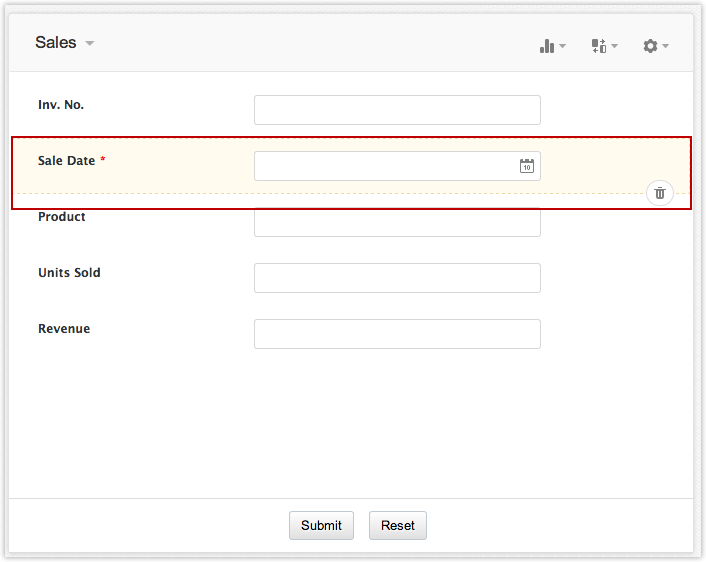
Task: Click the Revenue input field
Action: (397, 334)
